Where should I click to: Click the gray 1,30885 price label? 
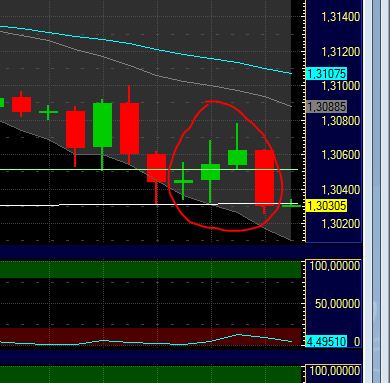pyautogui.click(x=326, y=107)
